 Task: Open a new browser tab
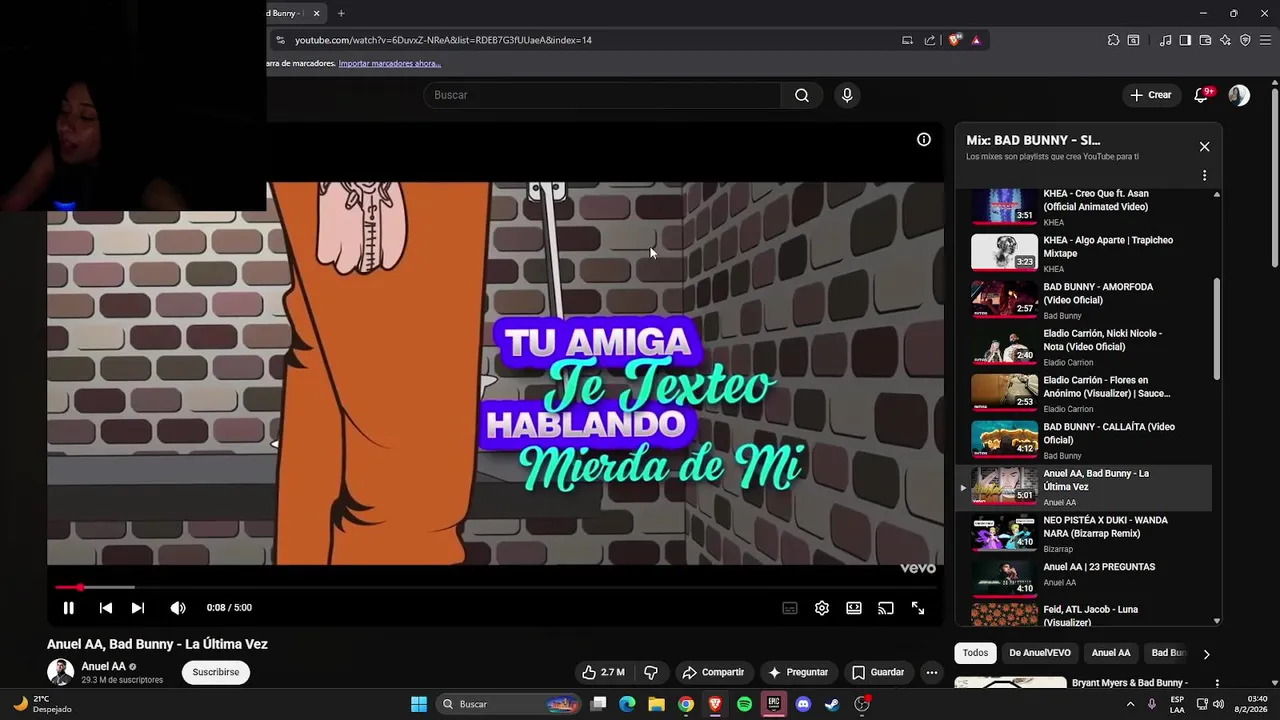click(x=341, y=13)
